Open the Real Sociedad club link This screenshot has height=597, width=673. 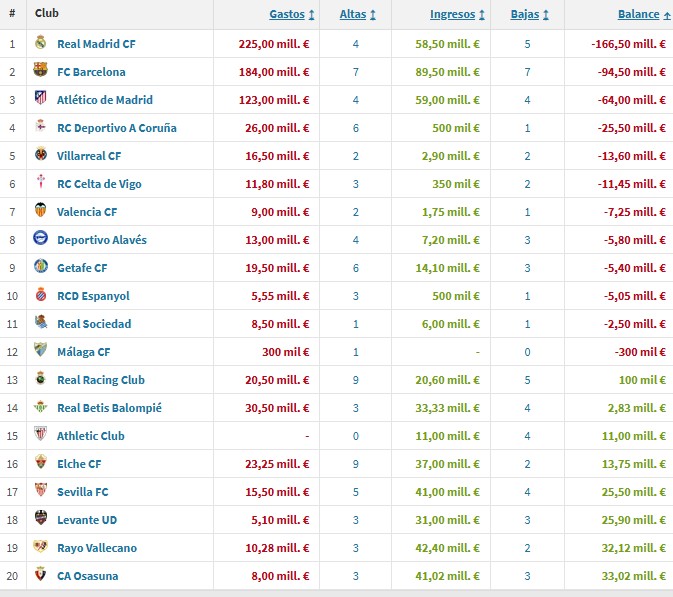click(94, 324)
